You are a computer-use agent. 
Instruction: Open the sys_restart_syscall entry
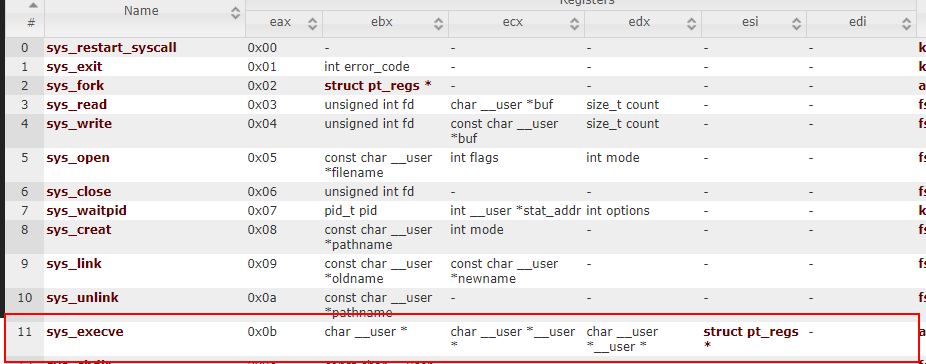[x=112, y=48]
